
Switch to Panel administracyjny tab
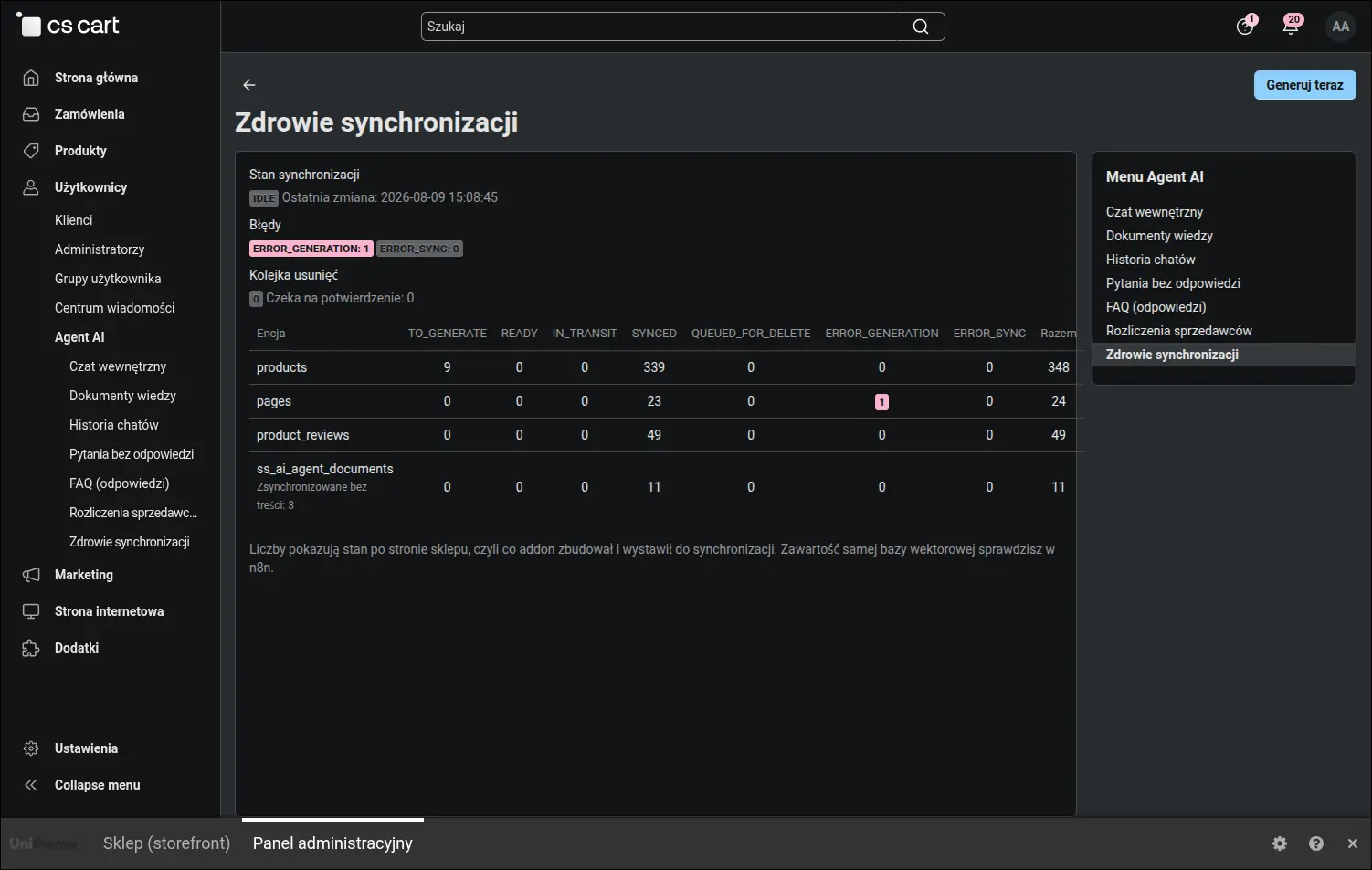click(x=332, y=843)
